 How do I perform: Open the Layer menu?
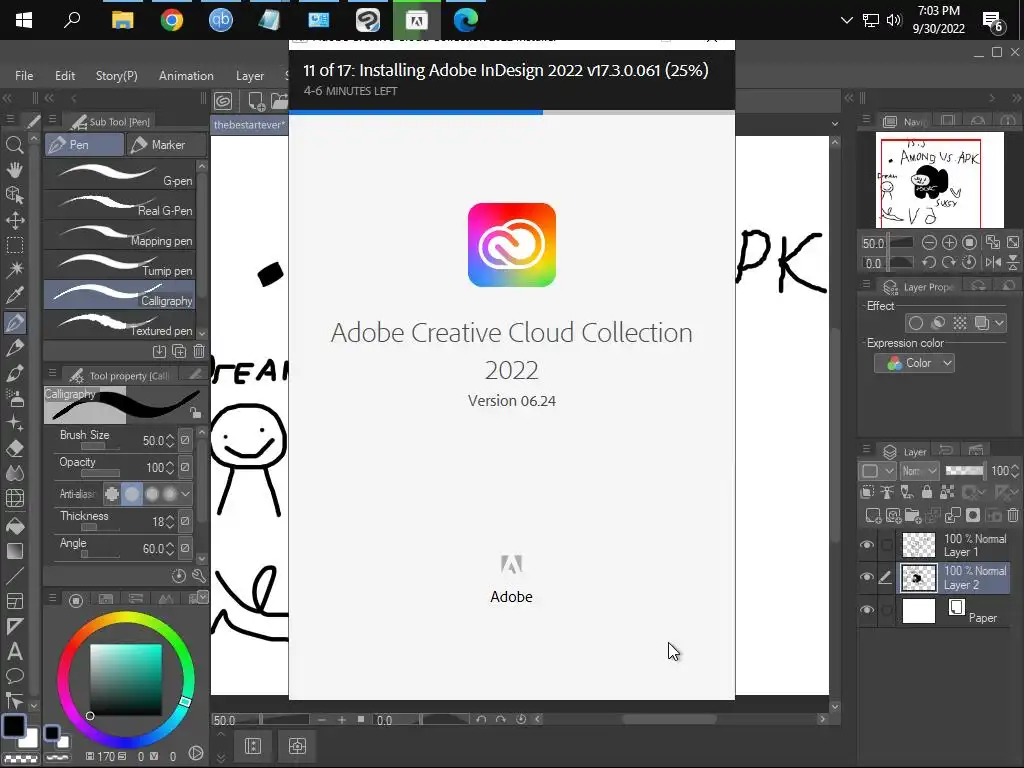tap(249, 76)
